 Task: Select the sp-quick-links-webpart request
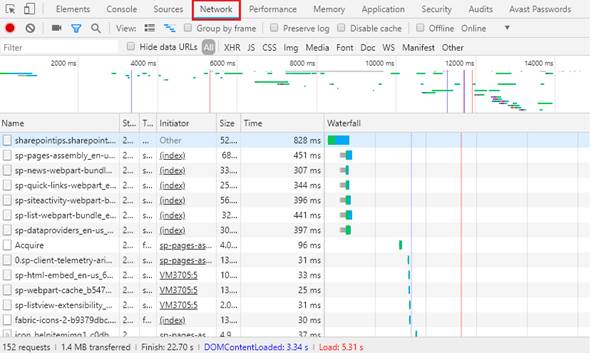(x=65, y=185)
